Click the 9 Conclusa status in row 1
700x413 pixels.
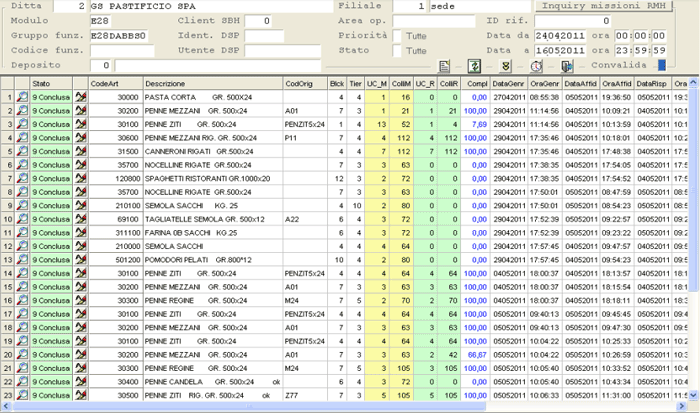point(51,97)
